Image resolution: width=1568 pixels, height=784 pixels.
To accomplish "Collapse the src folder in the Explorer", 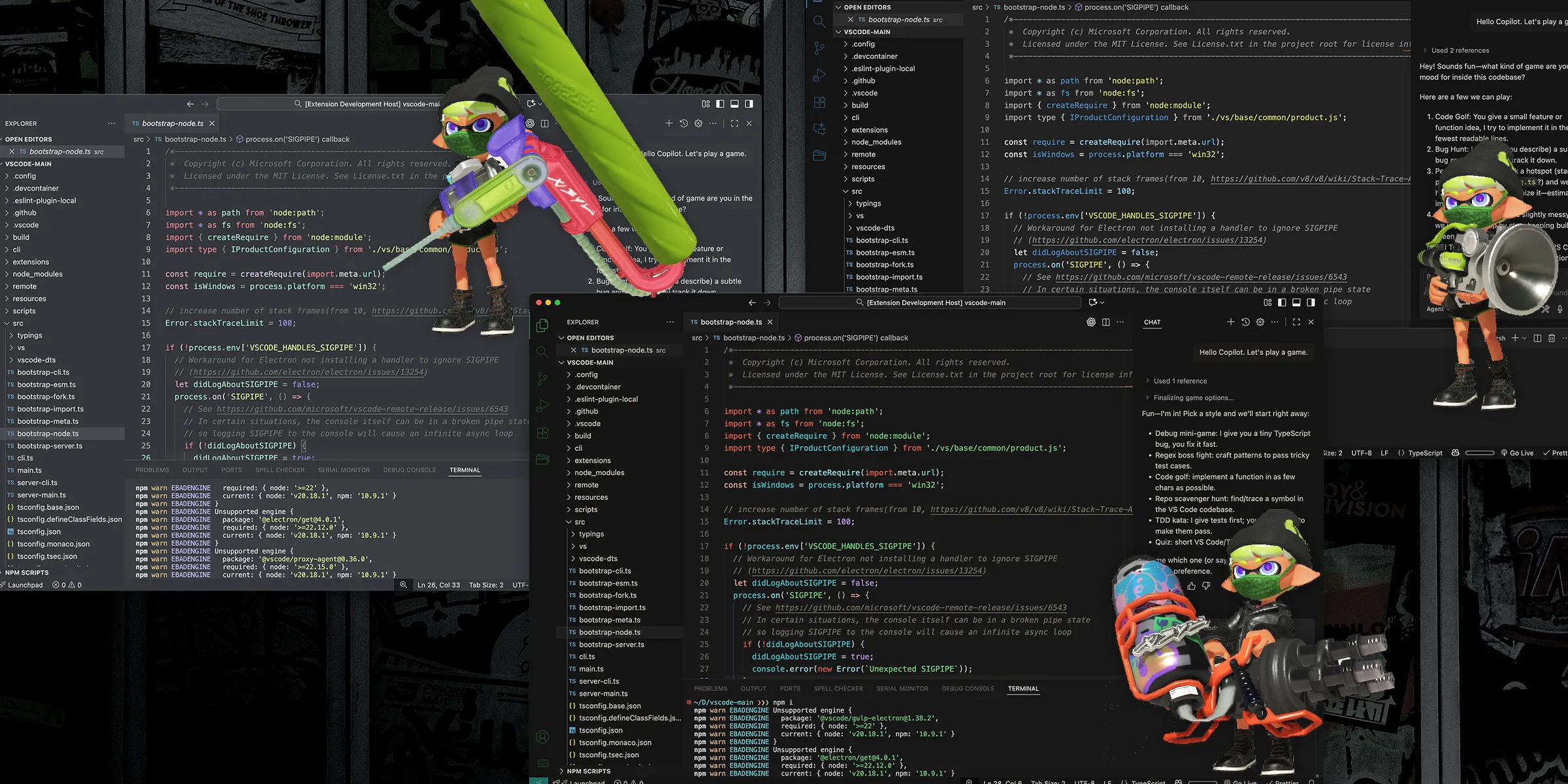I will pos(579,521).
